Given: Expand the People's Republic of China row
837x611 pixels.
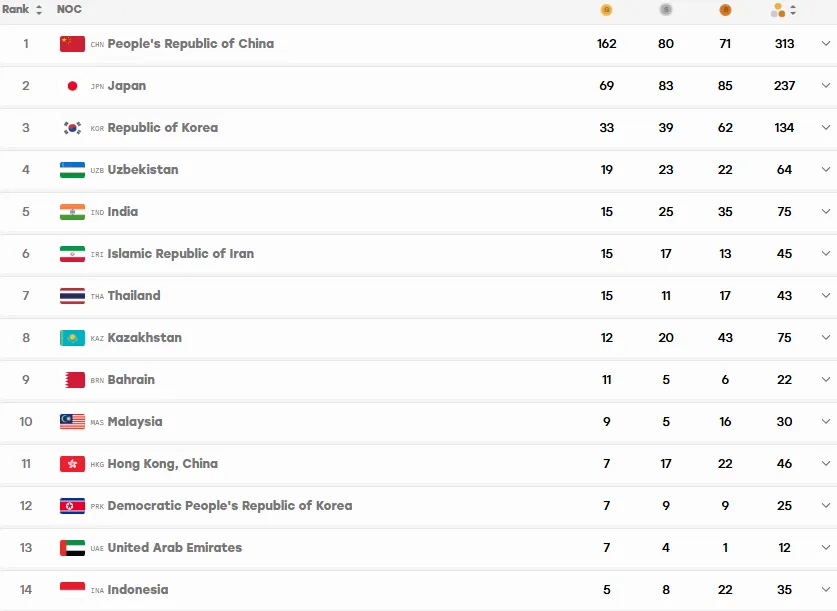Looking at the screenshot, I should pyautogui.click(x=825, y=44).
